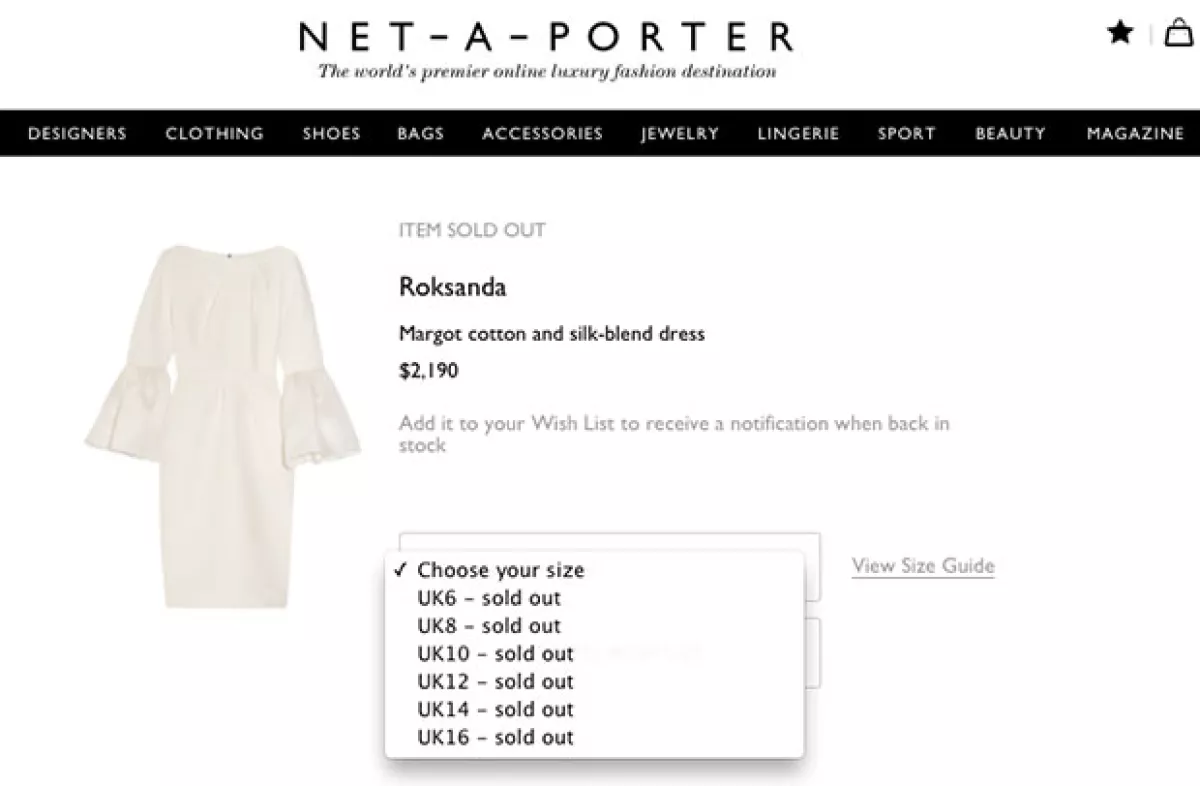1200x786 pixels.
Task: Open the CLOTHING menu
Action: 214,133
